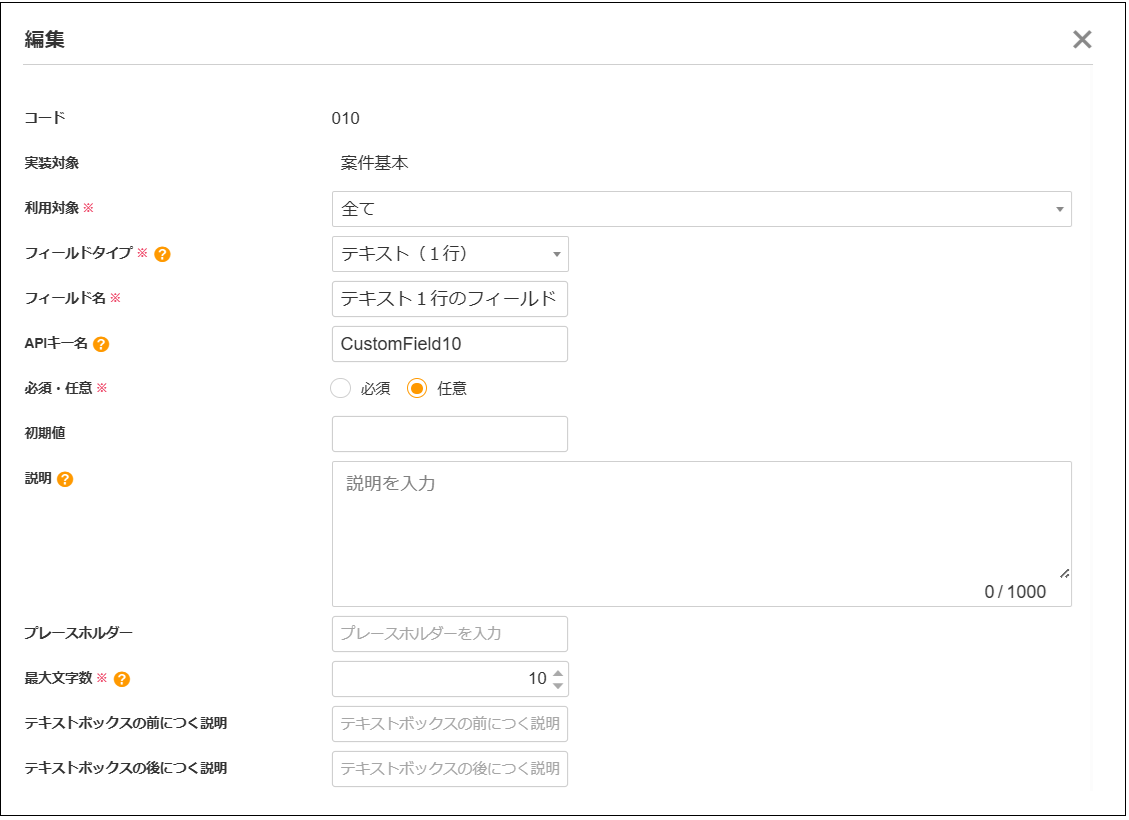1129x820 pixels.
Task: Click the resize handle of 説明 textarea
Action: coord(1064,573)
